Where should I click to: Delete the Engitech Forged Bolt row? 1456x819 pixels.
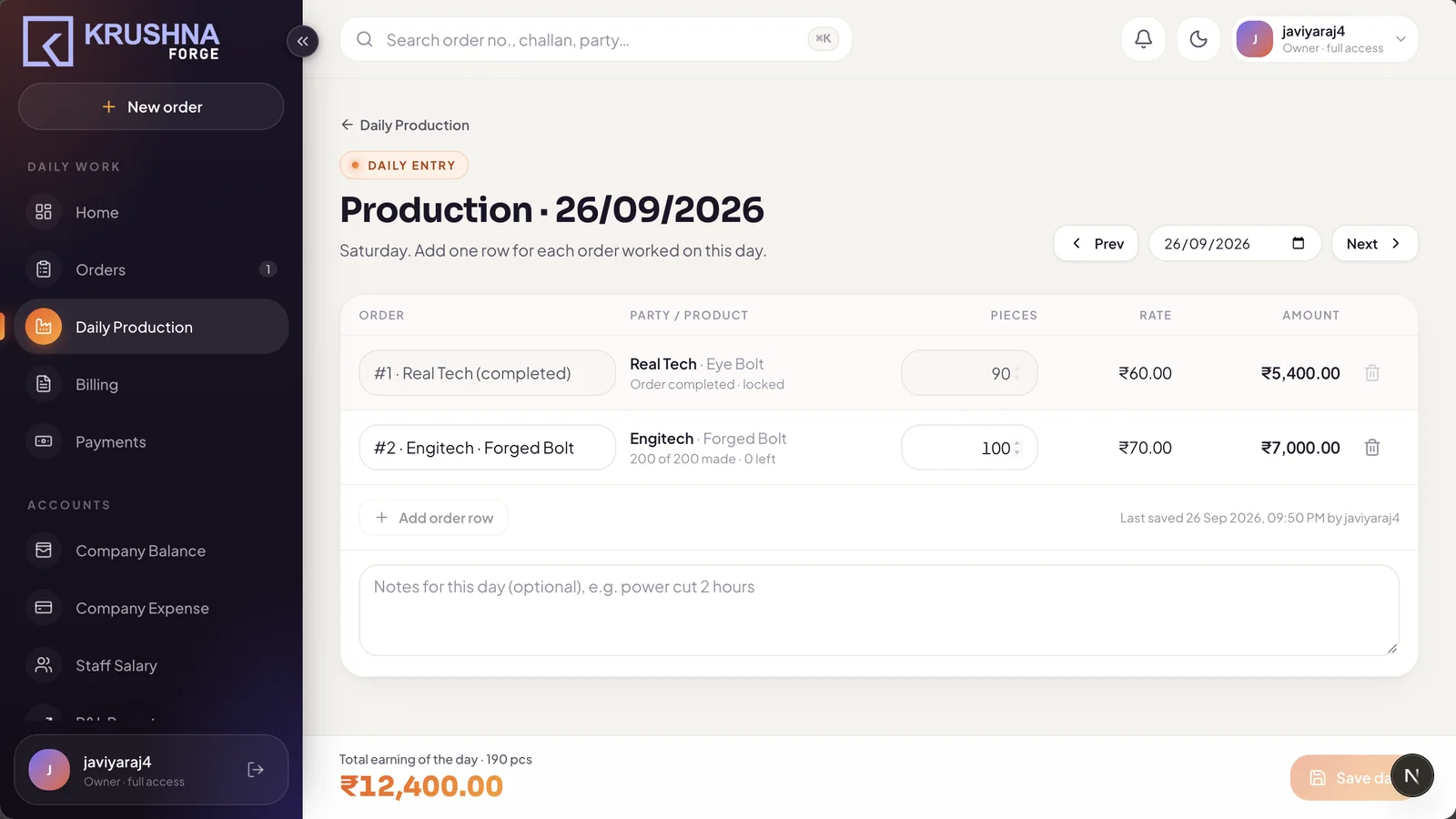pos(1372,448)
